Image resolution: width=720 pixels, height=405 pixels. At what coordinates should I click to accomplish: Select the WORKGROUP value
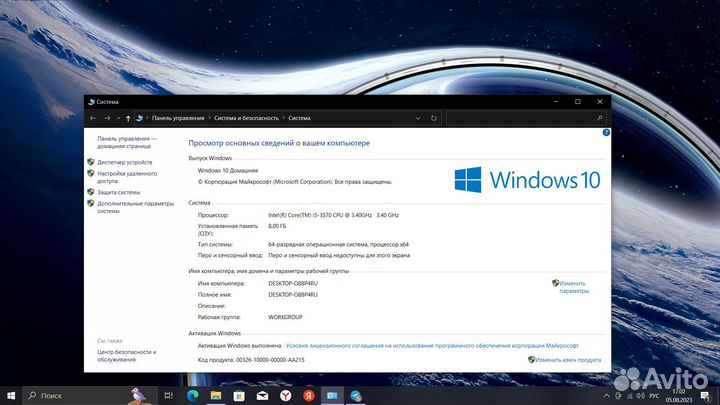[285, 317]
